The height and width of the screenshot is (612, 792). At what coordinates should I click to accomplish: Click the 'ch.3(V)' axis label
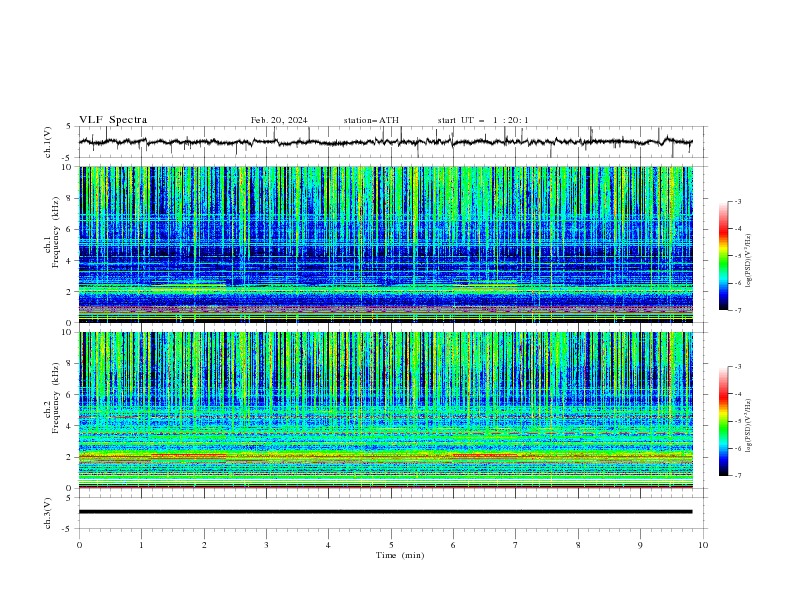tap(48, 513)
